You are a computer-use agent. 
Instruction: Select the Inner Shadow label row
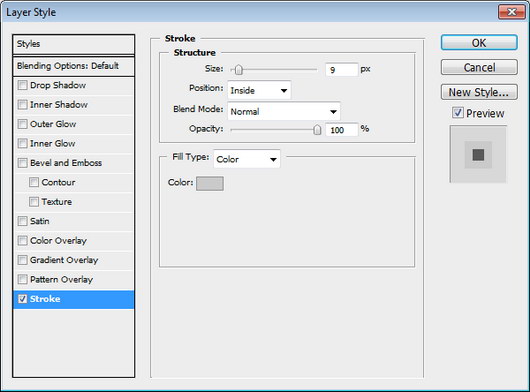59,104
